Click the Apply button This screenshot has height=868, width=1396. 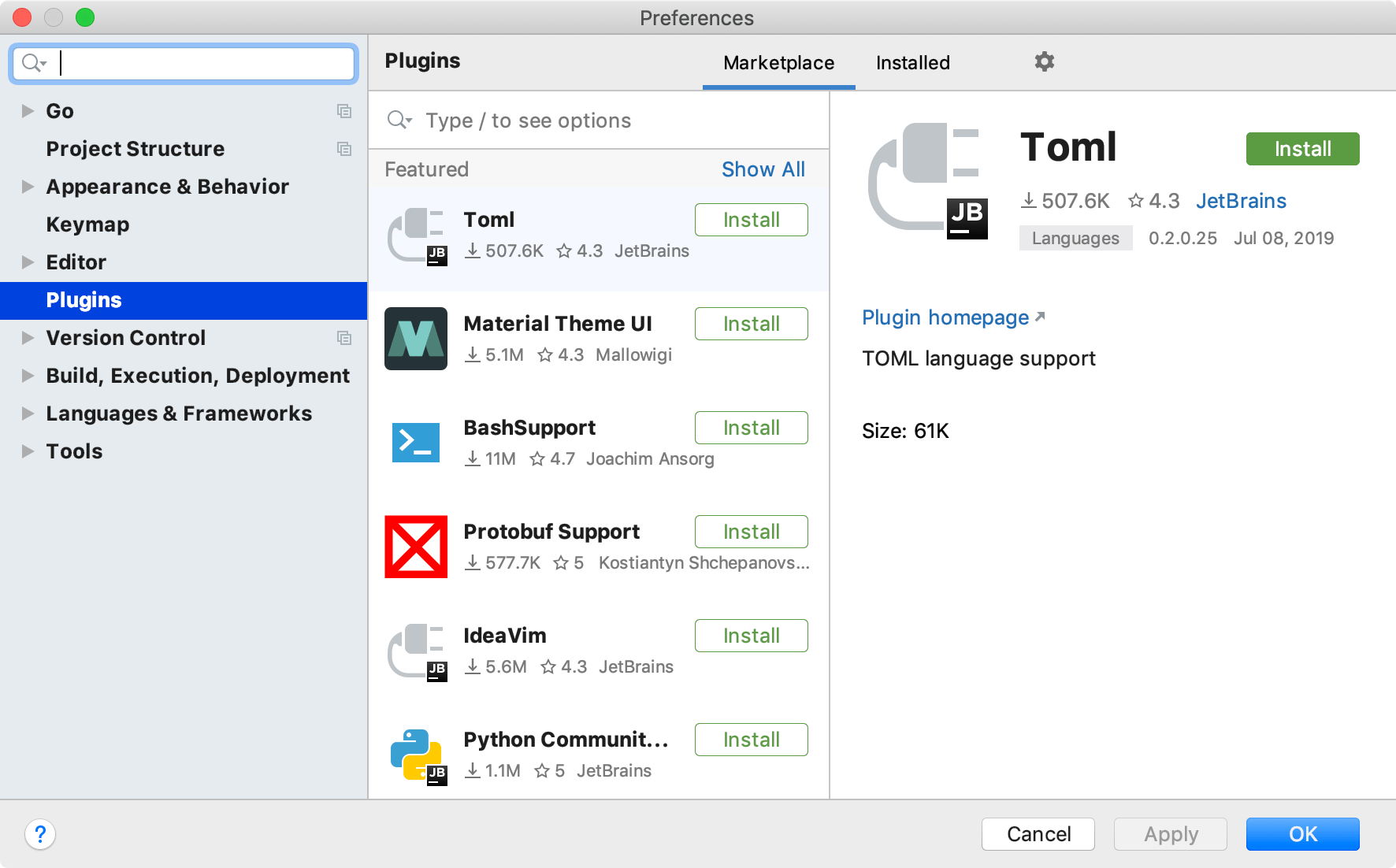(x=1170, y=834)
